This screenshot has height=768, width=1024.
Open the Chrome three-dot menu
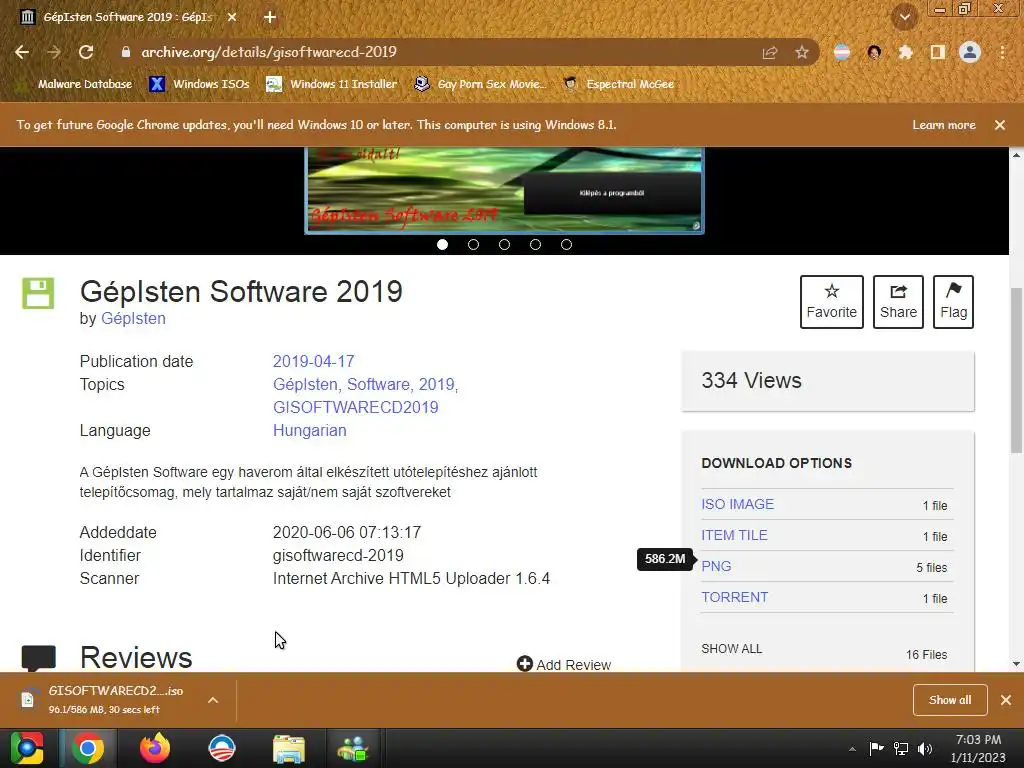click(x=1002, y=52)
